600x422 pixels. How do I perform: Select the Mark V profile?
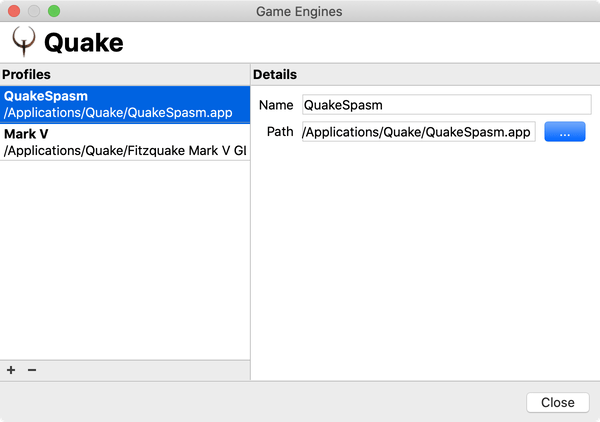pos(125,142)
